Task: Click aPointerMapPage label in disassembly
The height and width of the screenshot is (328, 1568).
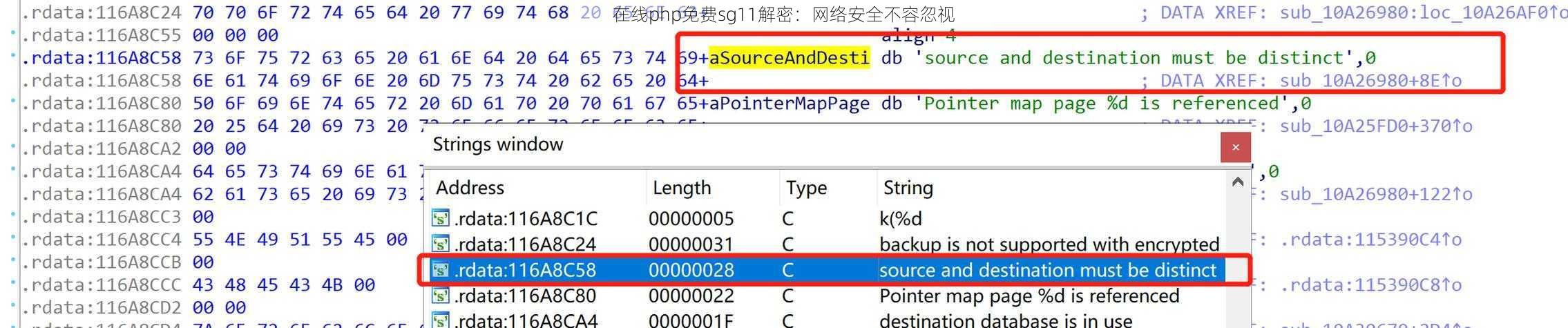Action: (x=790, y=104)
